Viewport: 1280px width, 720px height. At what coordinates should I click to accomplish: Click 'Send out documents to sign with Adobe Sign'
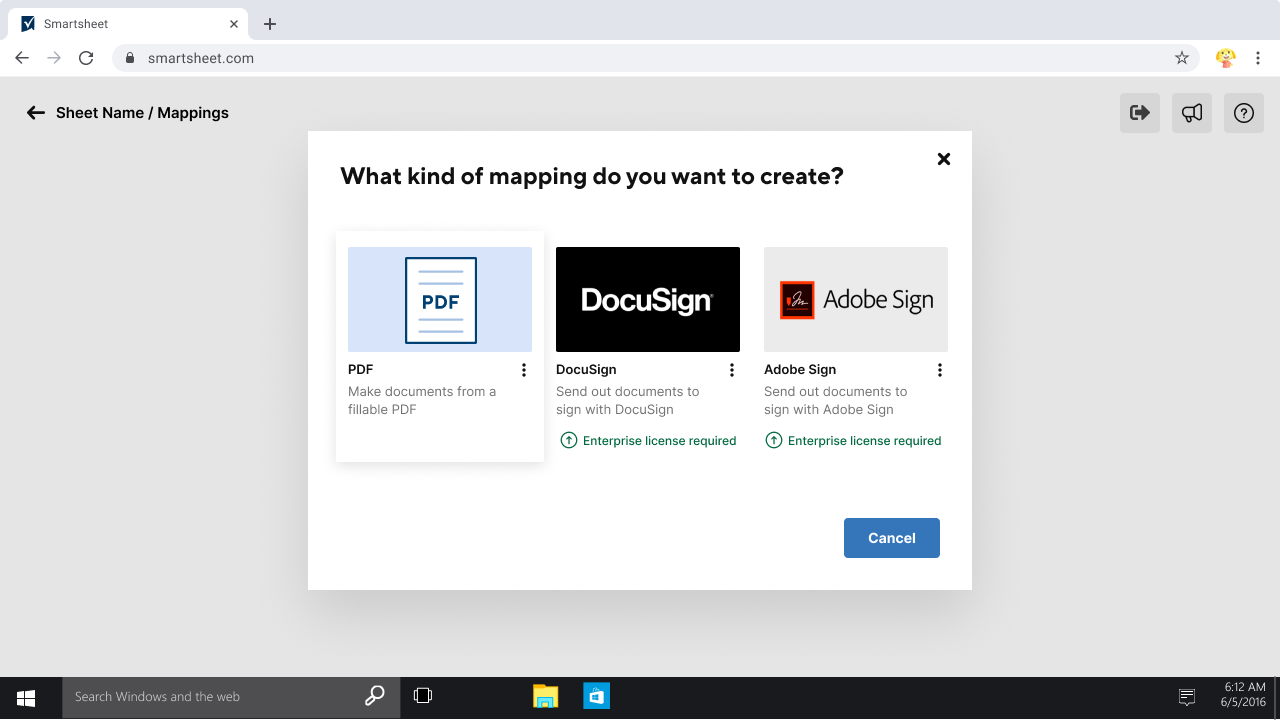[836, 401]
